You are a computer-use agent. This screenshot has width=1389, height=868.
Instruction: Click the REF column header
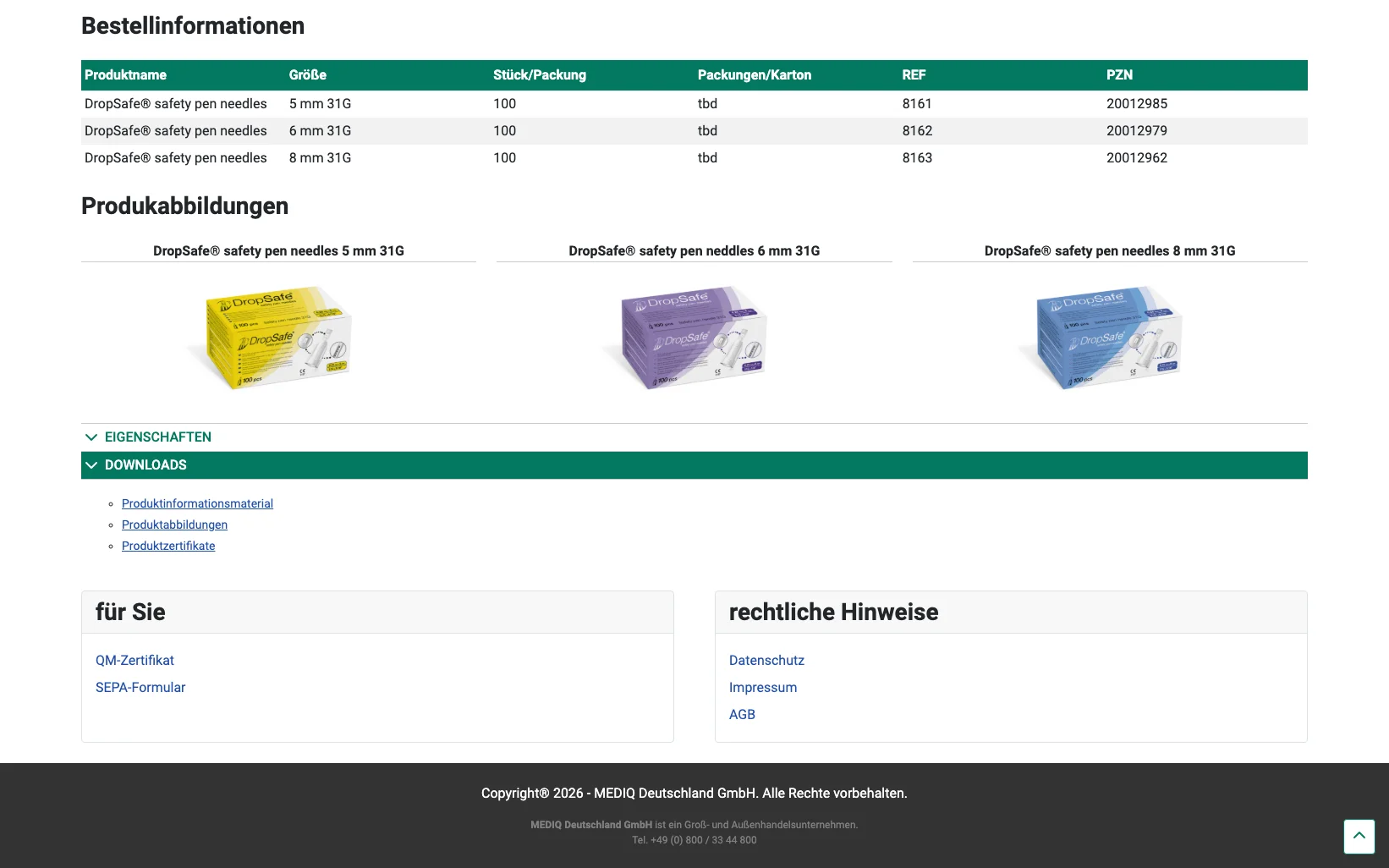point(914,74)
